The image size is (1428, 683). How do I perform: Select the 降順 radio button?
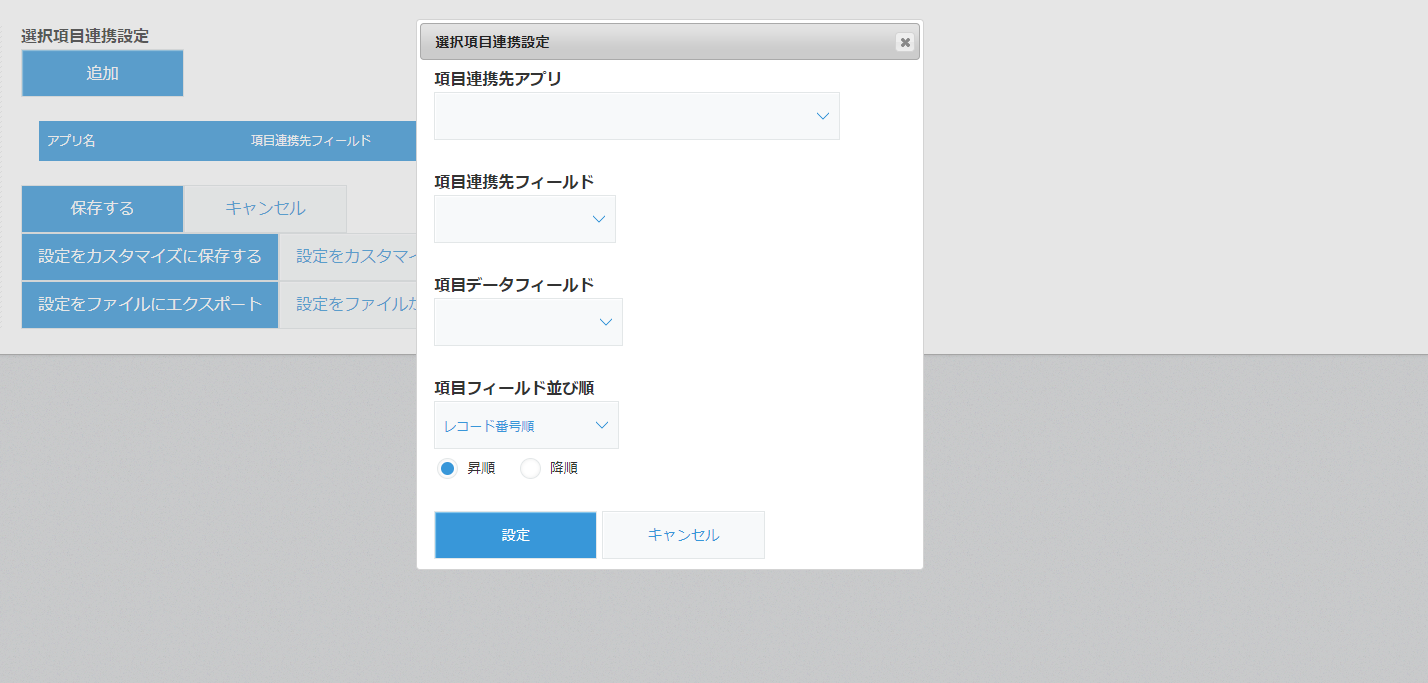[x=530, y=467]
